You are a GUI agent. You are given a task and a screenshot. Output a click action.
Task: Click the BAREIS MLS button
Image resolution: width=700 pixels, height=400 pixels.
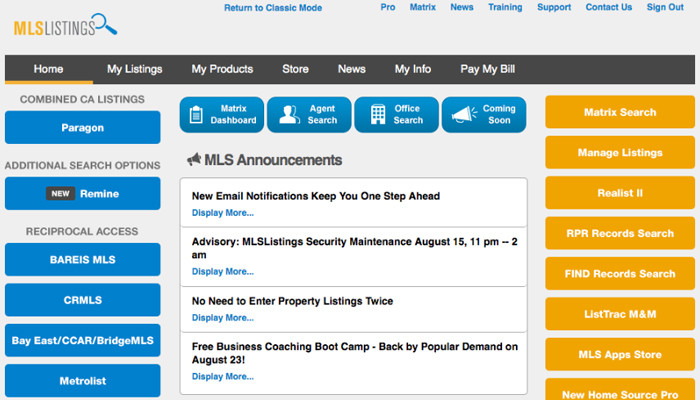[x=83, y=259]
